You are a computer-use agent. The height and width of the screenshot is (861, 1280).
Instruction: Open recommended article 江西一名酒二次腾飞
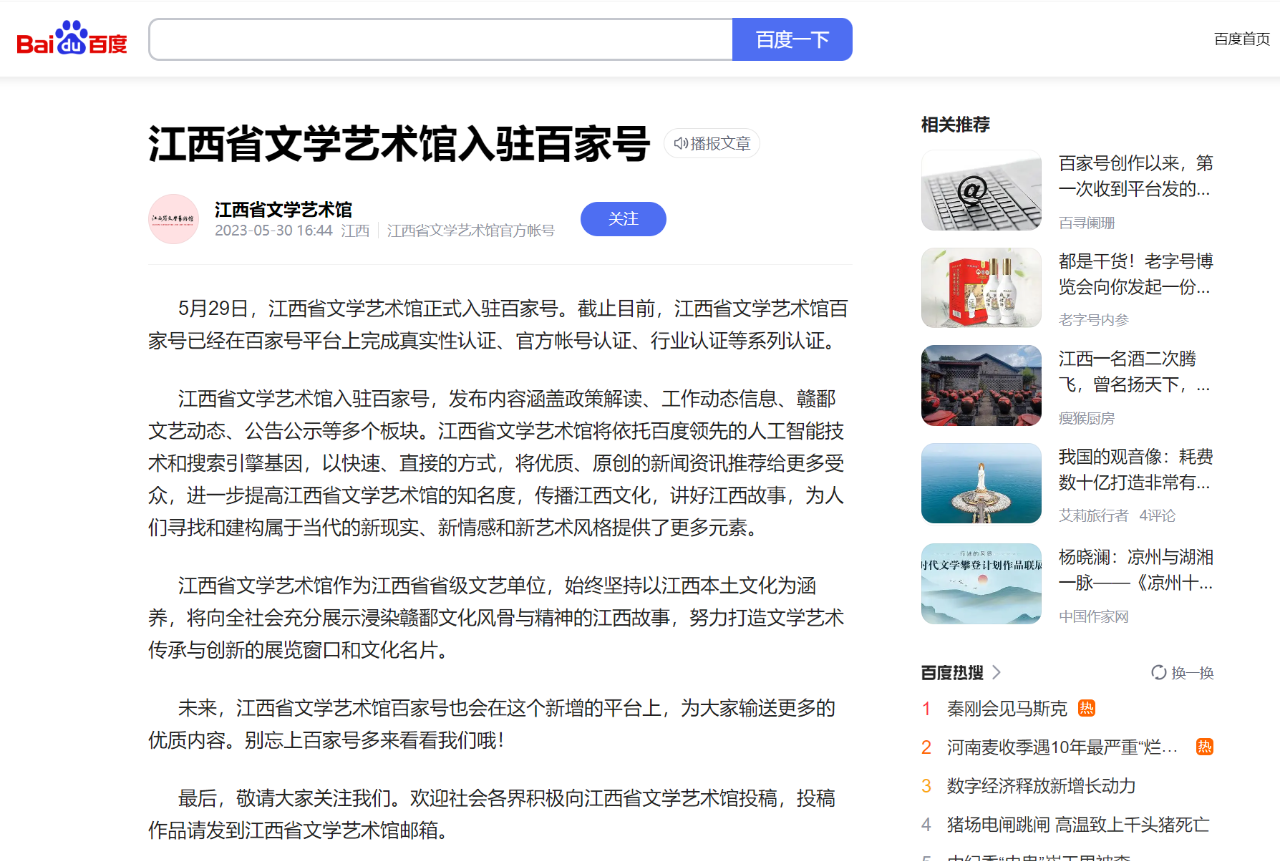[x=1136, y=371]
